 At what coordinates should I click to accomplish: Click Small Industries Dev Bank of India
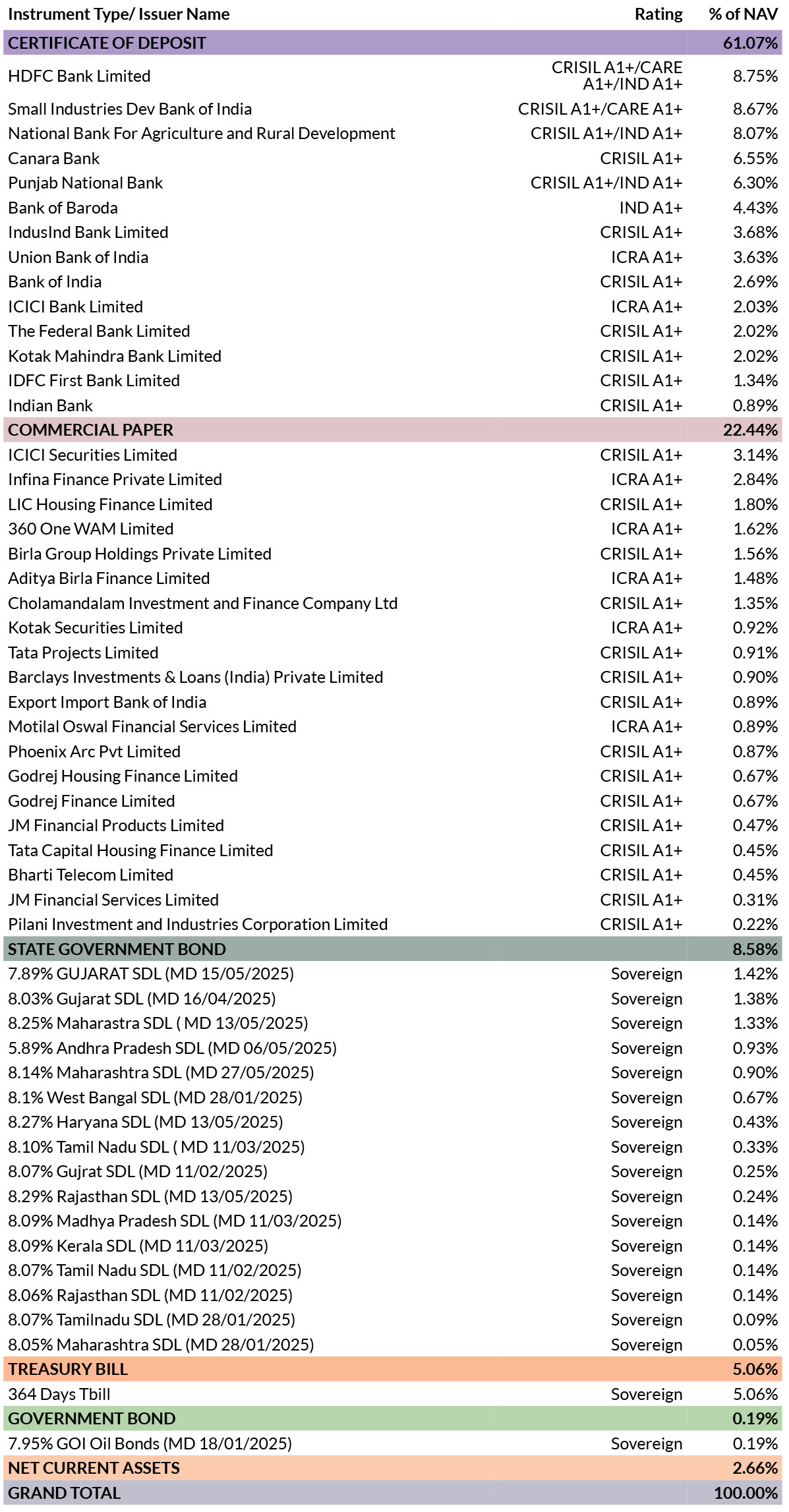pyautogui.click(x=130, y=109)
